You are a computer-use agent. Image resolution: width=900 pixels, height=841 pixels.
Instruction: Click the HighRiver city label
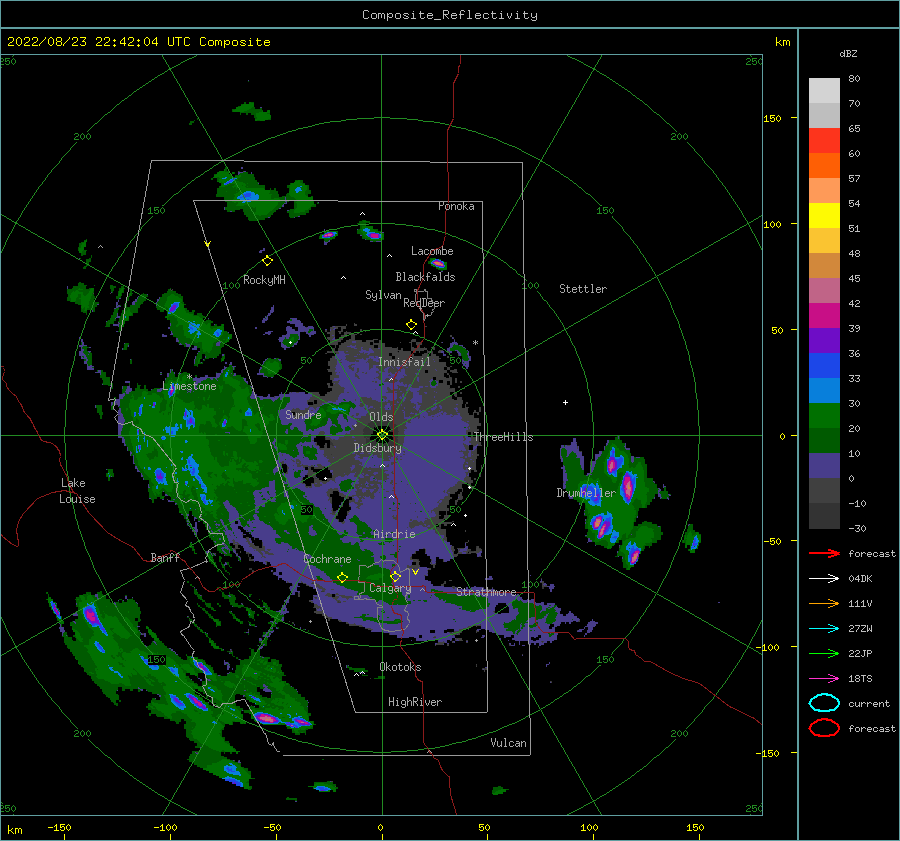point(415,702)
